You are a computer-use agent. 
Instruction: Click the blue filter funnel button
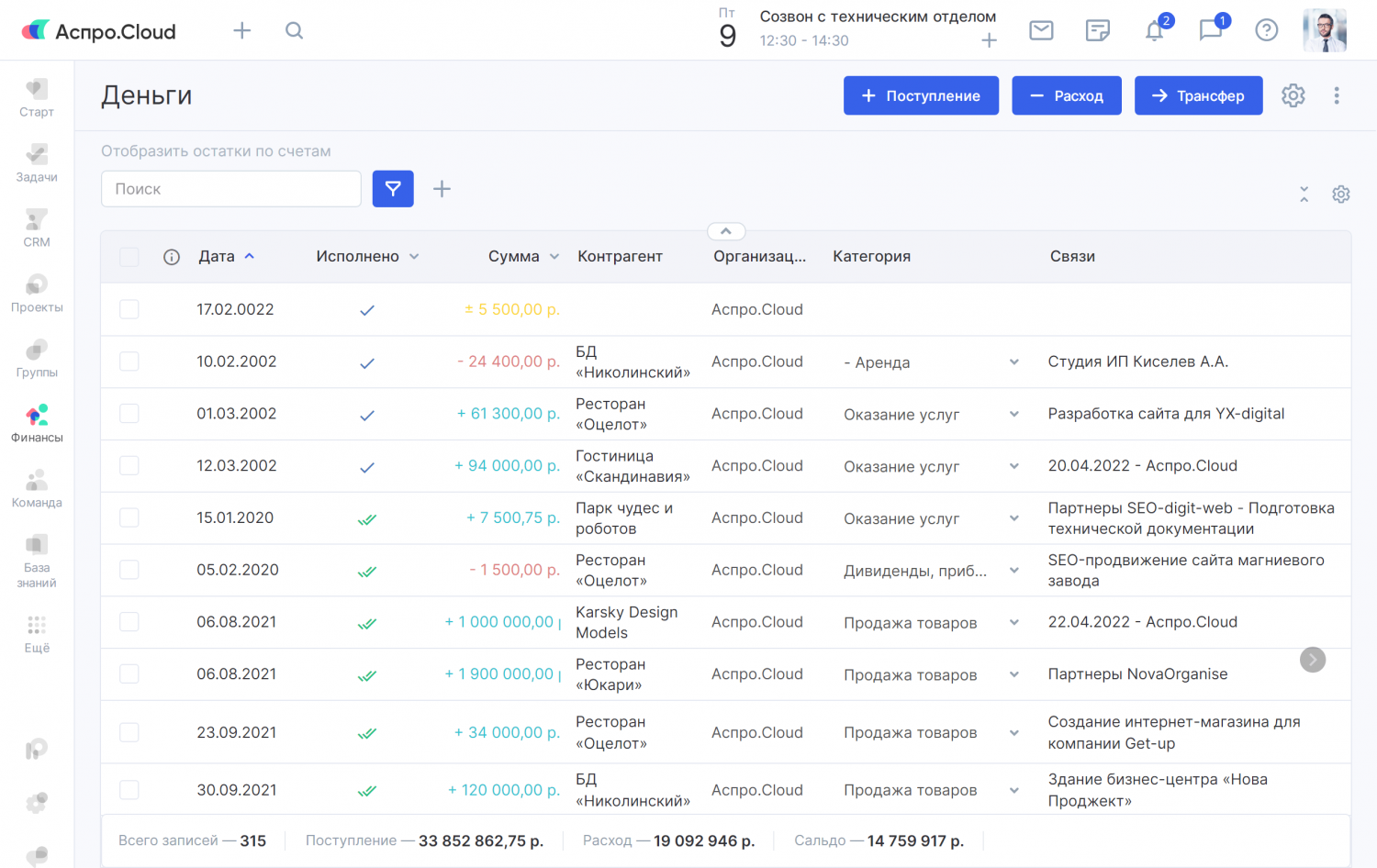click(x=393, y=189)
